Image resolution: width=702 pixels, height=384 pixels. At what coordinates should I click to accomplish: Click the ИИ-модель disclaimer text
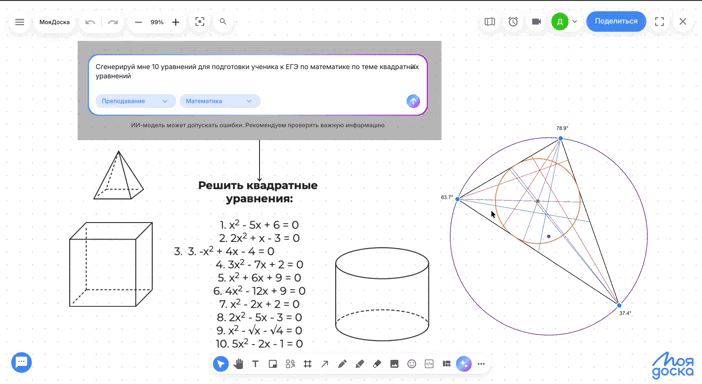coord(258,125)
